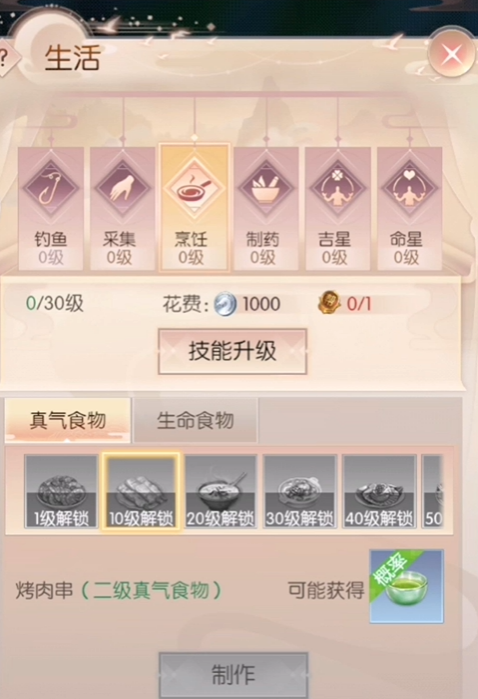Viewport: 478px width, 699px height.
Task: Close the 生活 panel
Action: pyautogui.click(x=451, y=55)
